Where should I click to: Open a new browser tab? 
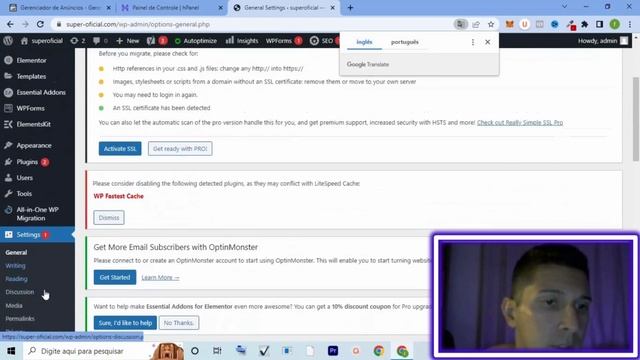coord(350,8)
